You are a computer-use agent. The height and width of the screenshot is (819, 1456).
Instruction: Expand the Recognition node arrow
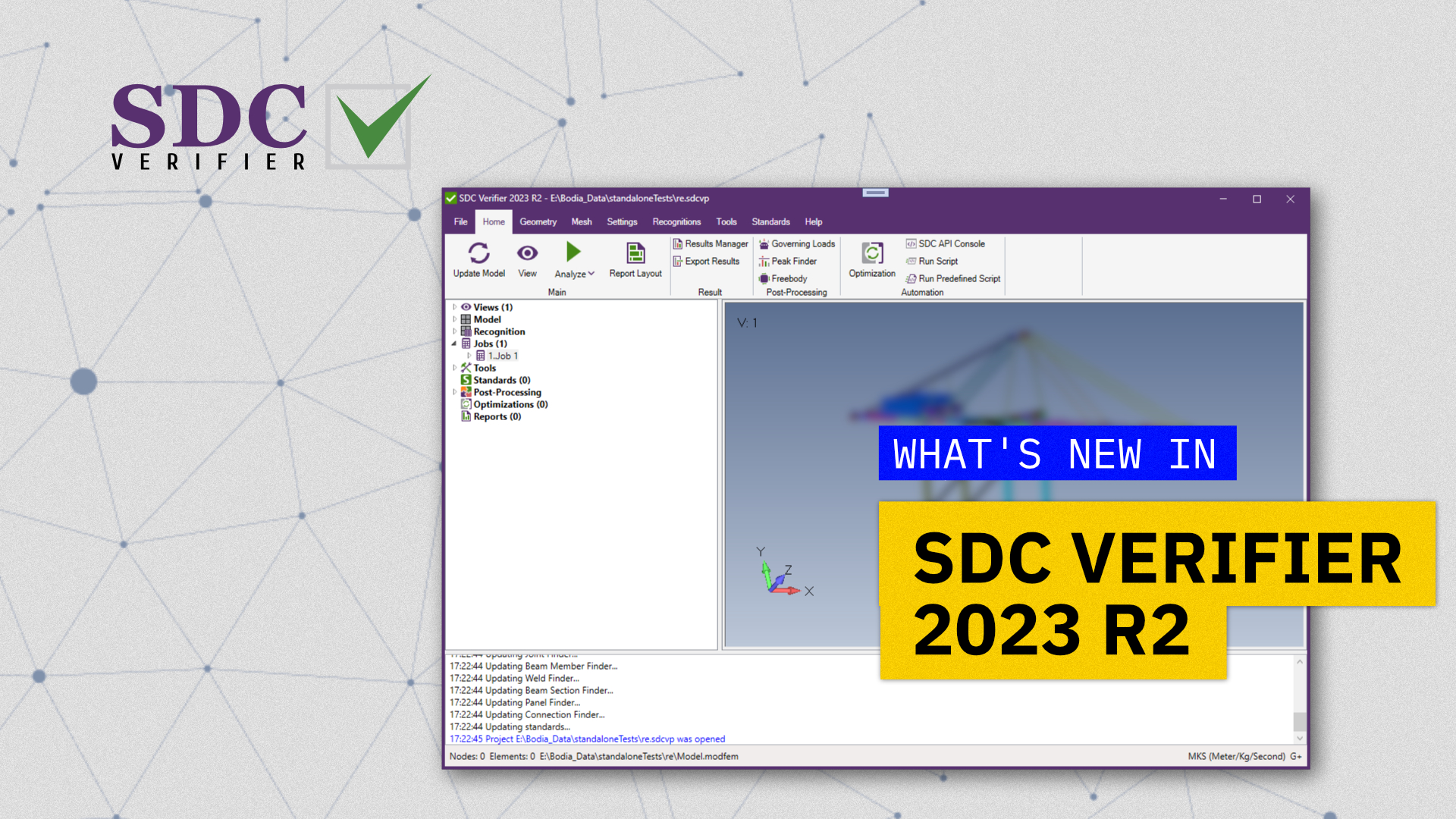(x=454, y=331)
